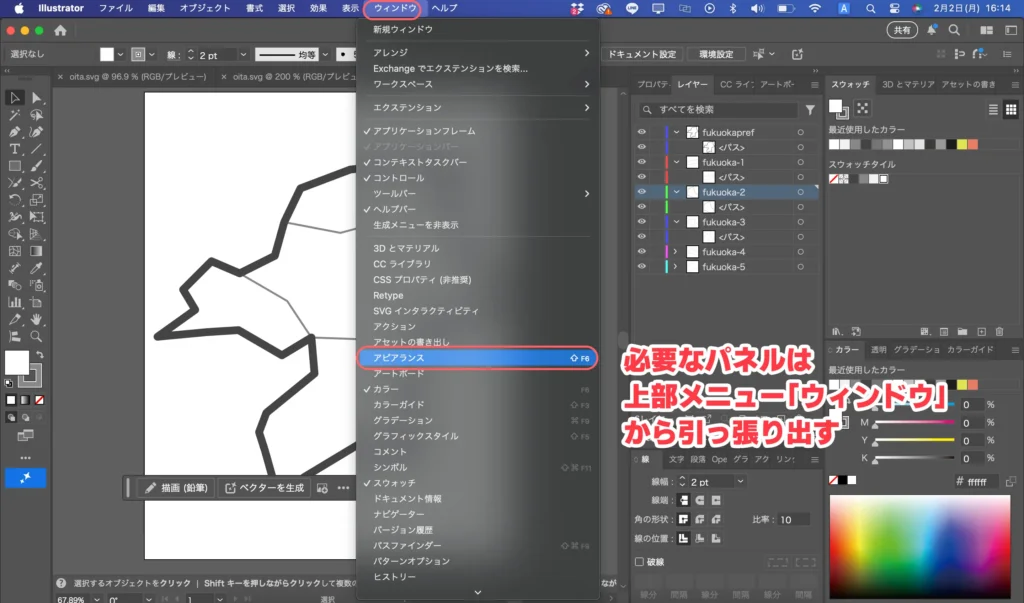
Task: Collapse the fukuoka-2 layer
Action: [x=675, y=193]
